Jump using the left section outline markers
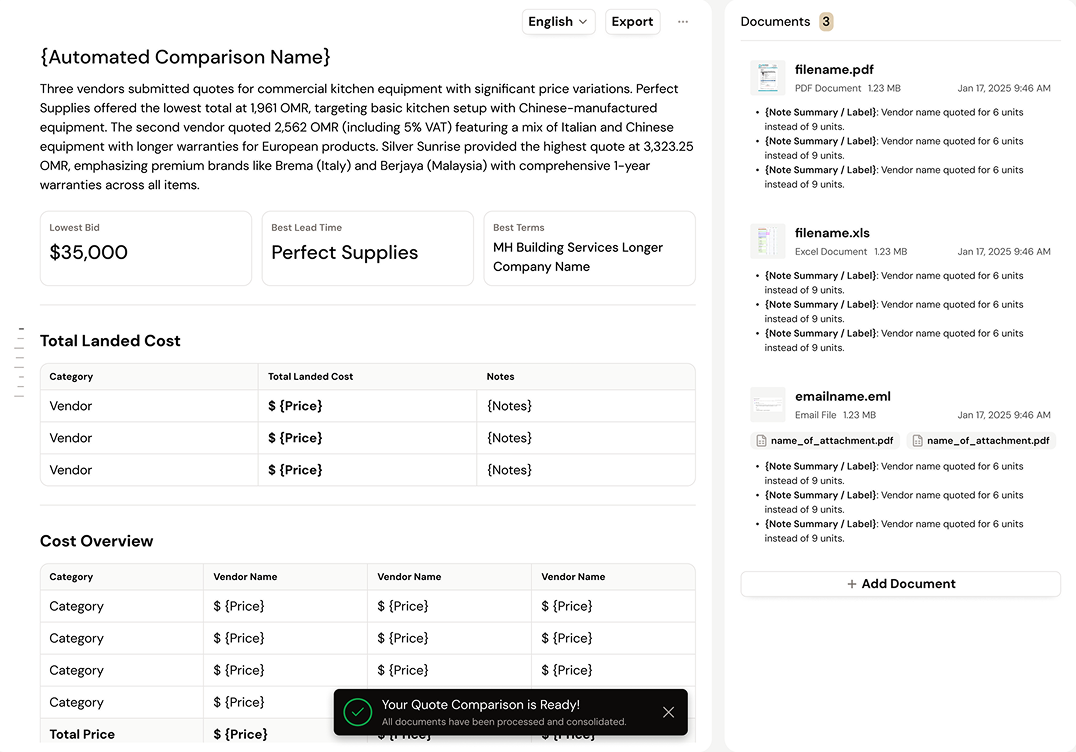Screen dimensions: 1076x752 pyautogui.click(x=20, y=362)
